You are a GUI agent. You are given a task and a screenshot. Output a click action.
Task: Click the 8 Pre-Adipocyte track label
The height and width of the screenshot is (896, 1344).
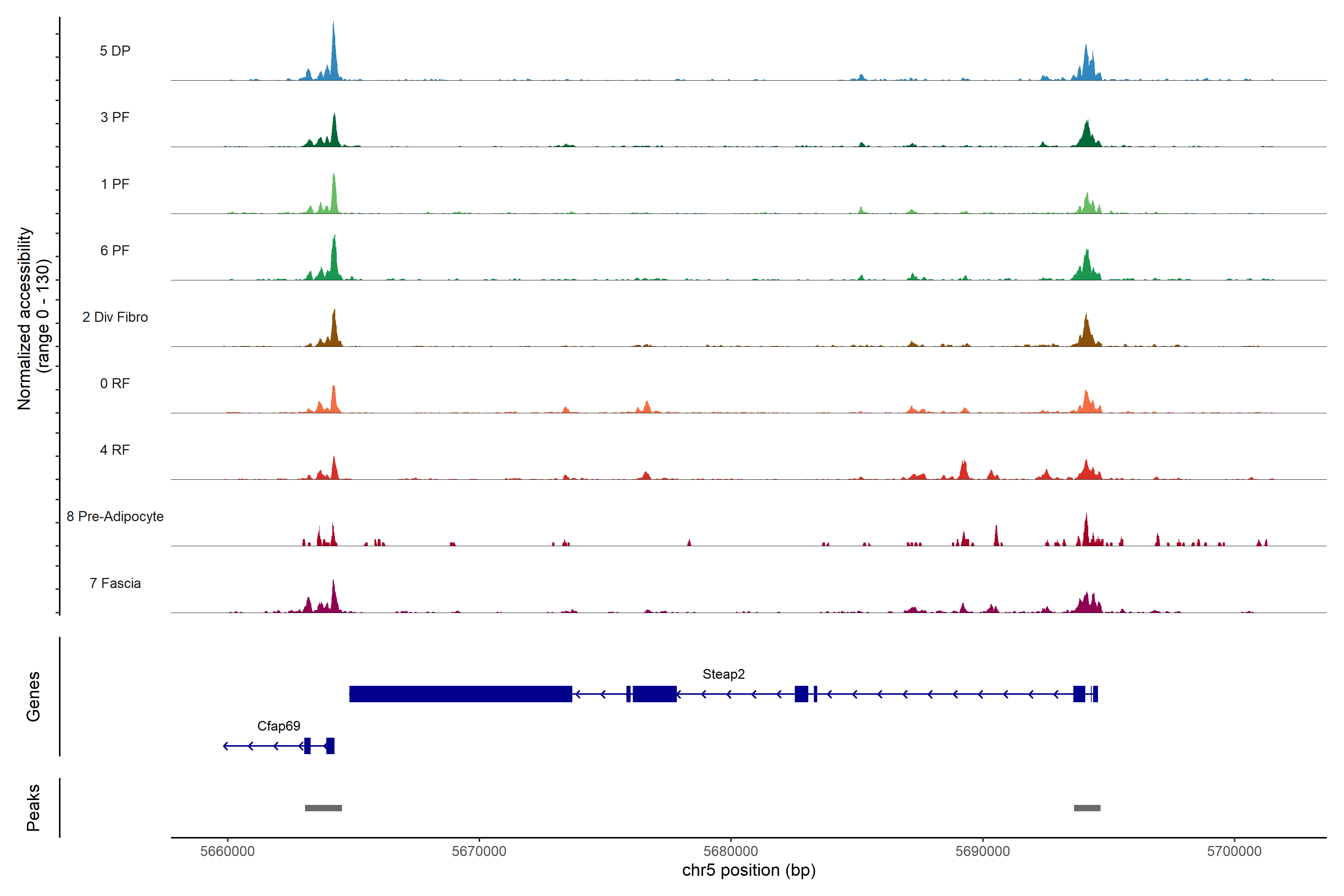tap(115, 517)
